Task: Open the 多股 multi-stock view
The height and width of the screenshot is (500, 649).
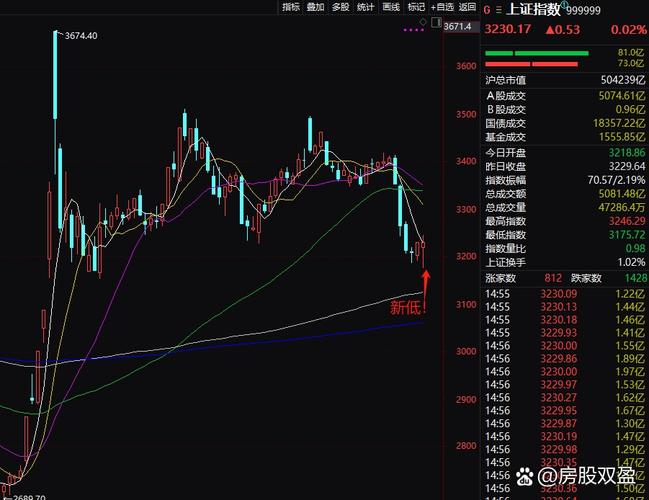Action: pyautogui.click(x=341, y=6)
